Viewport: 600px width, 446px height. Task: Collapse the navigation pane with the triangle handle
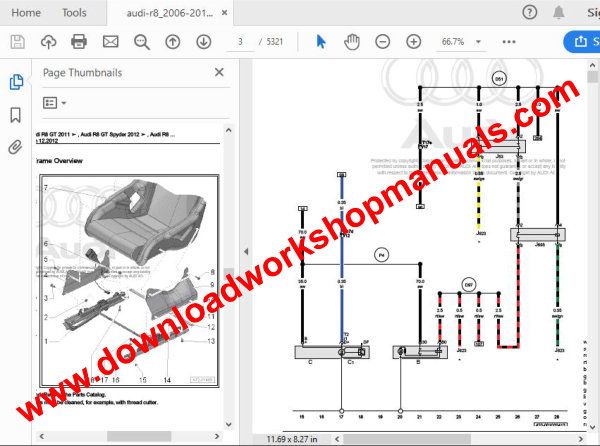click(246, 251)
